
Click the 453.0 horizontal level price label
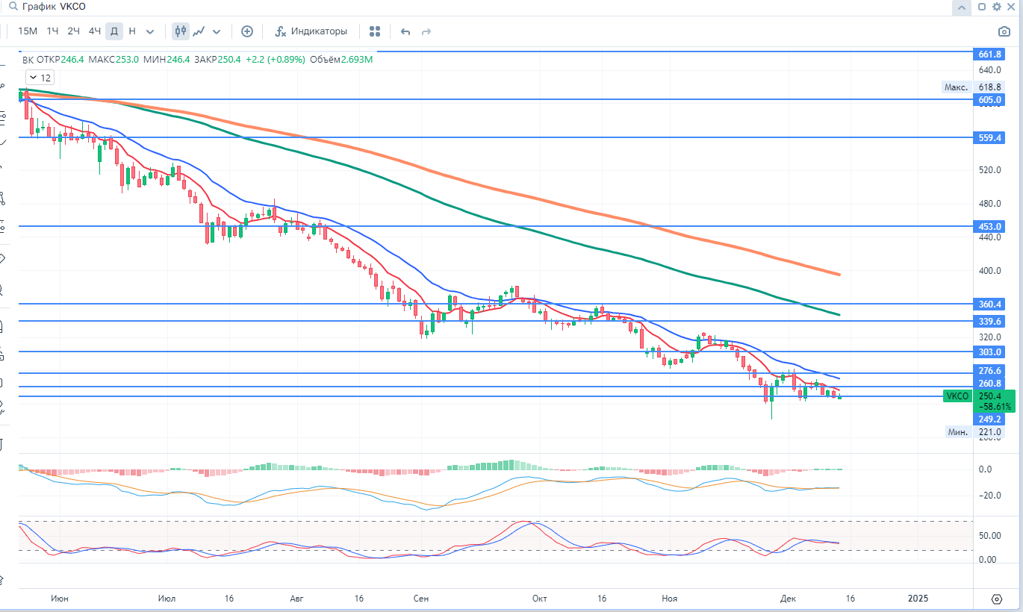point(990,227)
